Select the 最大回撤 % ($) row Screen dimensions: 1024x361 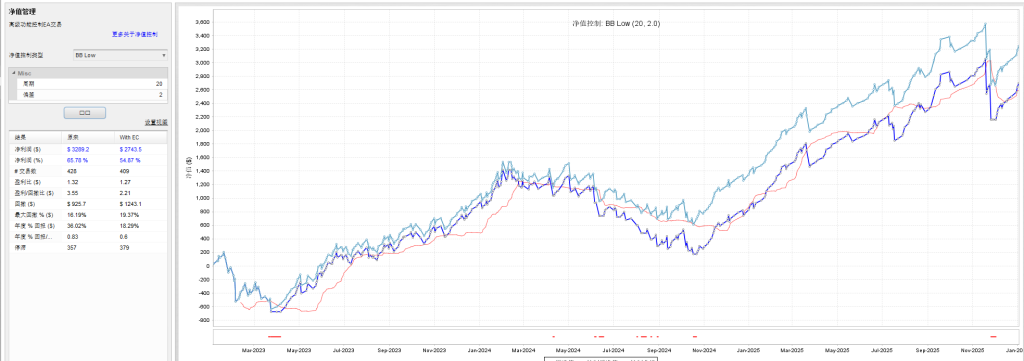click(88, 213)
